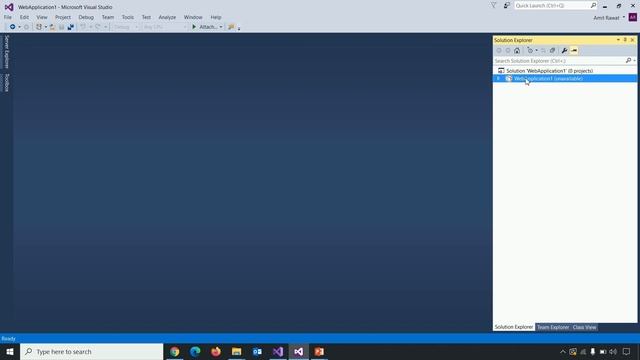Click the Quick Launch magnifier icon
The image size is (640, 360).
(593, 5)
